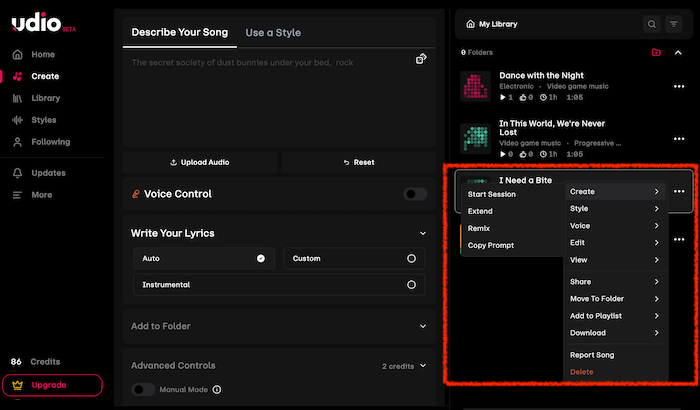This screenshot has height=410, width=700.
Task: Click the Upload Audio button
Action: click(x=200, y=162)
